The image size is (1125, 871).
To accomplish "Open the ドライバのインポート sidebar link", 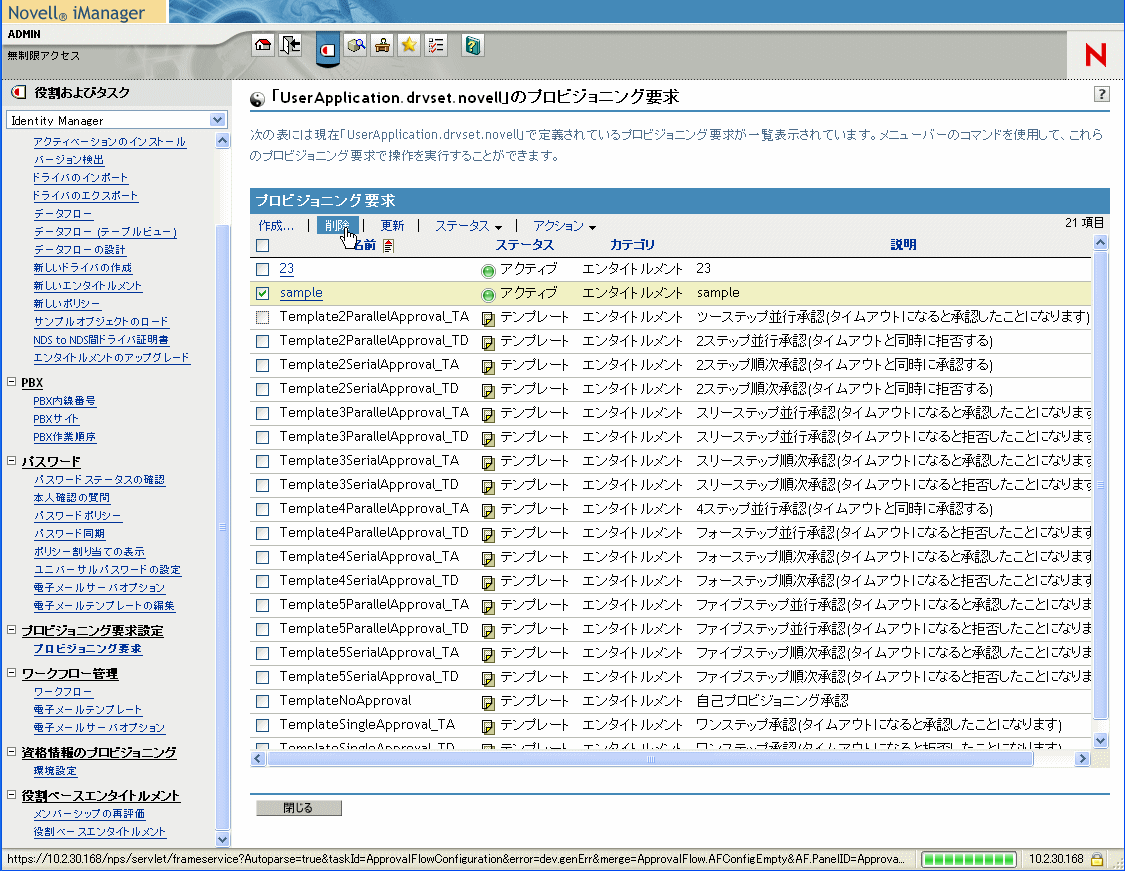I will pyautogui.click(x=80, y=177).
